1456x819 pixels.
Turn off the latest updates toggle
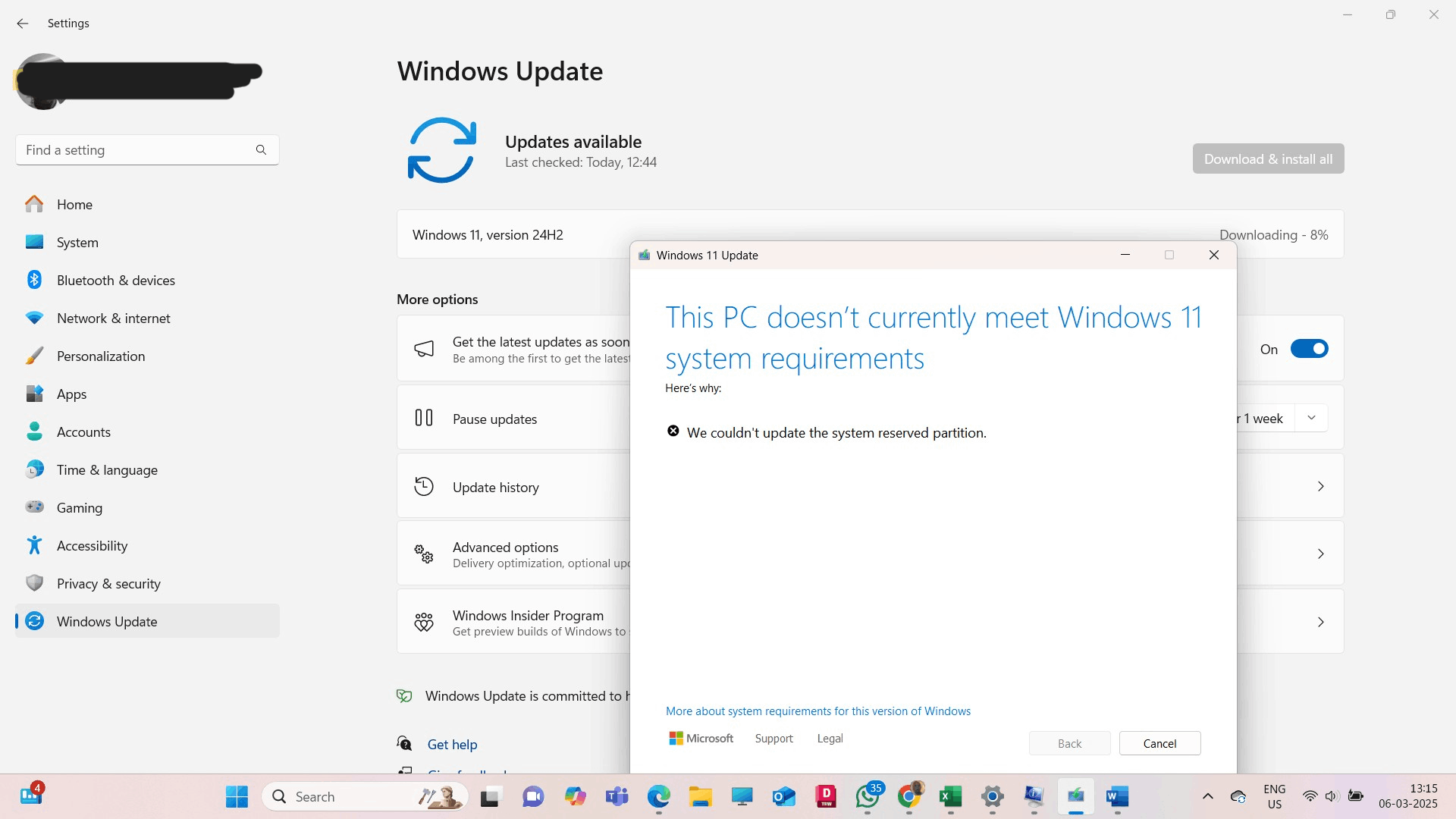[x=1309, y=349]
